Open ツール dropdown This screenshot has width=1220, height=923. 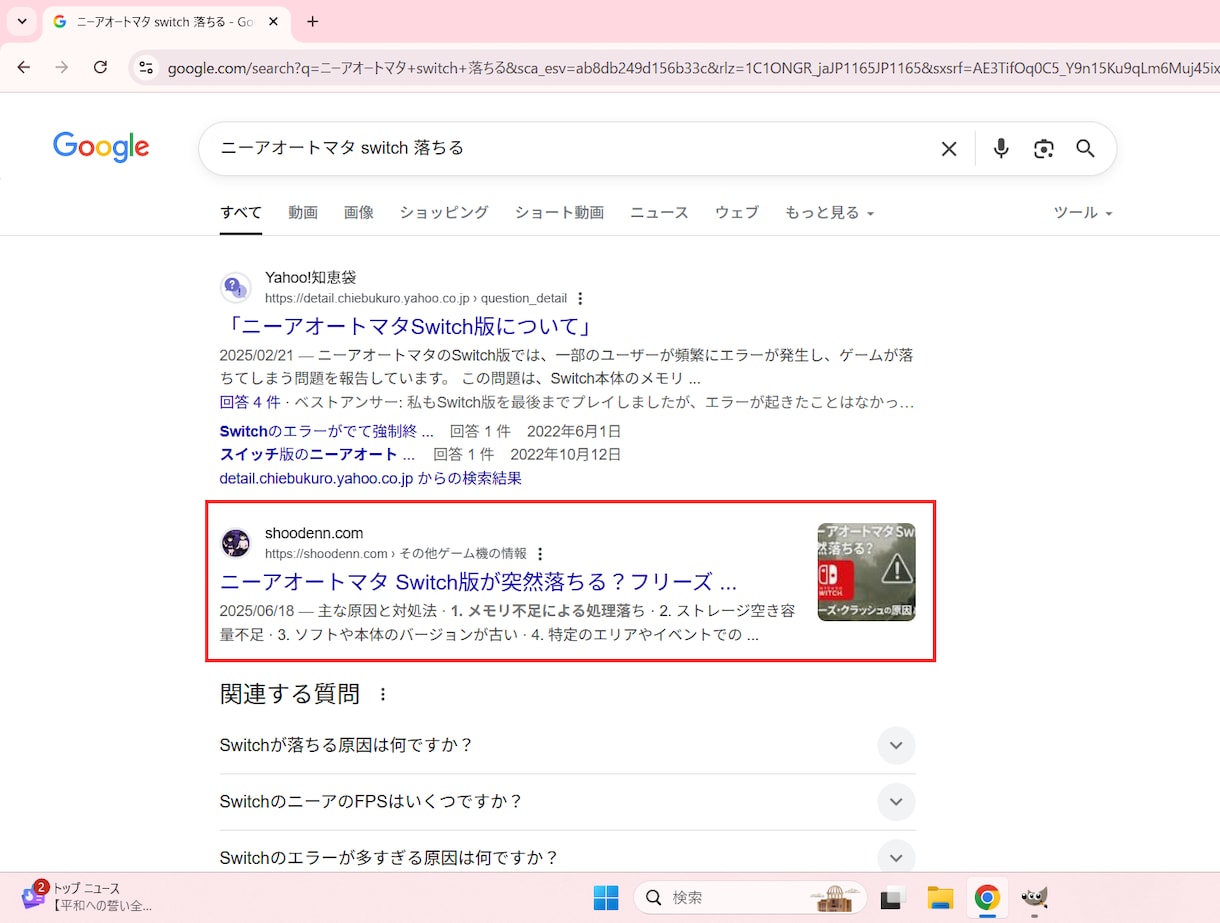click(1083, 212)
